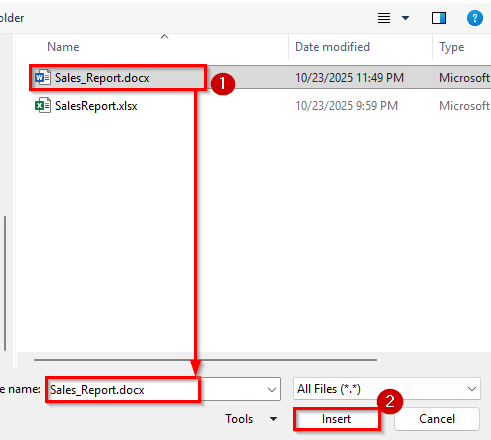Screen dimensions: 491x440
Task: Click the Type cell of SalesReport.xlsx
Action: [464, 106]
